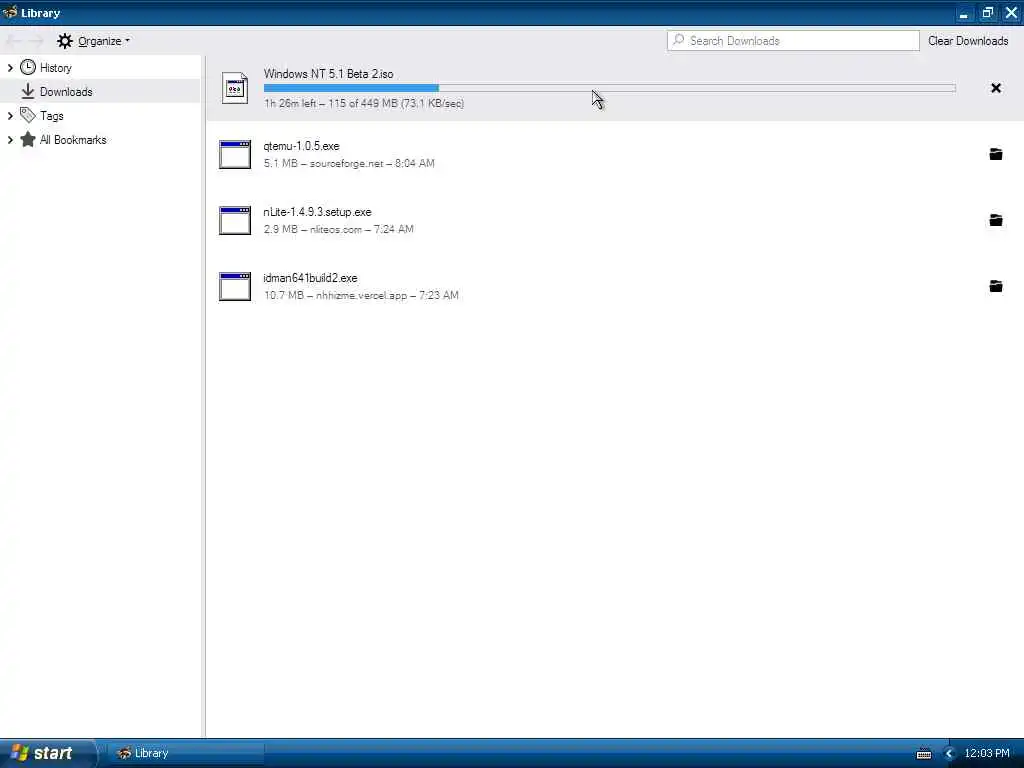Click the Downloads arrow icon in sidebar
The image size is (1024, 768).
[x=27, y=91]
